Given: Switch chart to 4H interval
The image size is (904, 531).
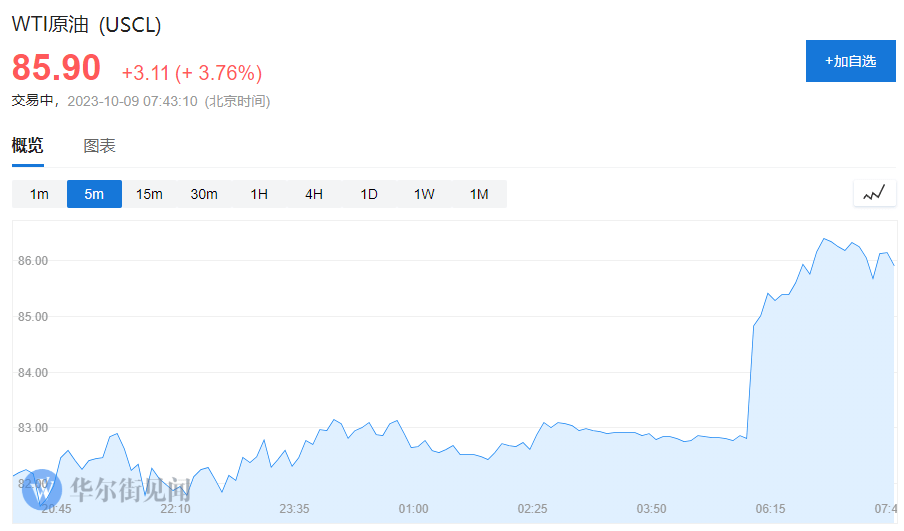Looking at the screenshot, I should pyautogui.click(x=314, y=194).
